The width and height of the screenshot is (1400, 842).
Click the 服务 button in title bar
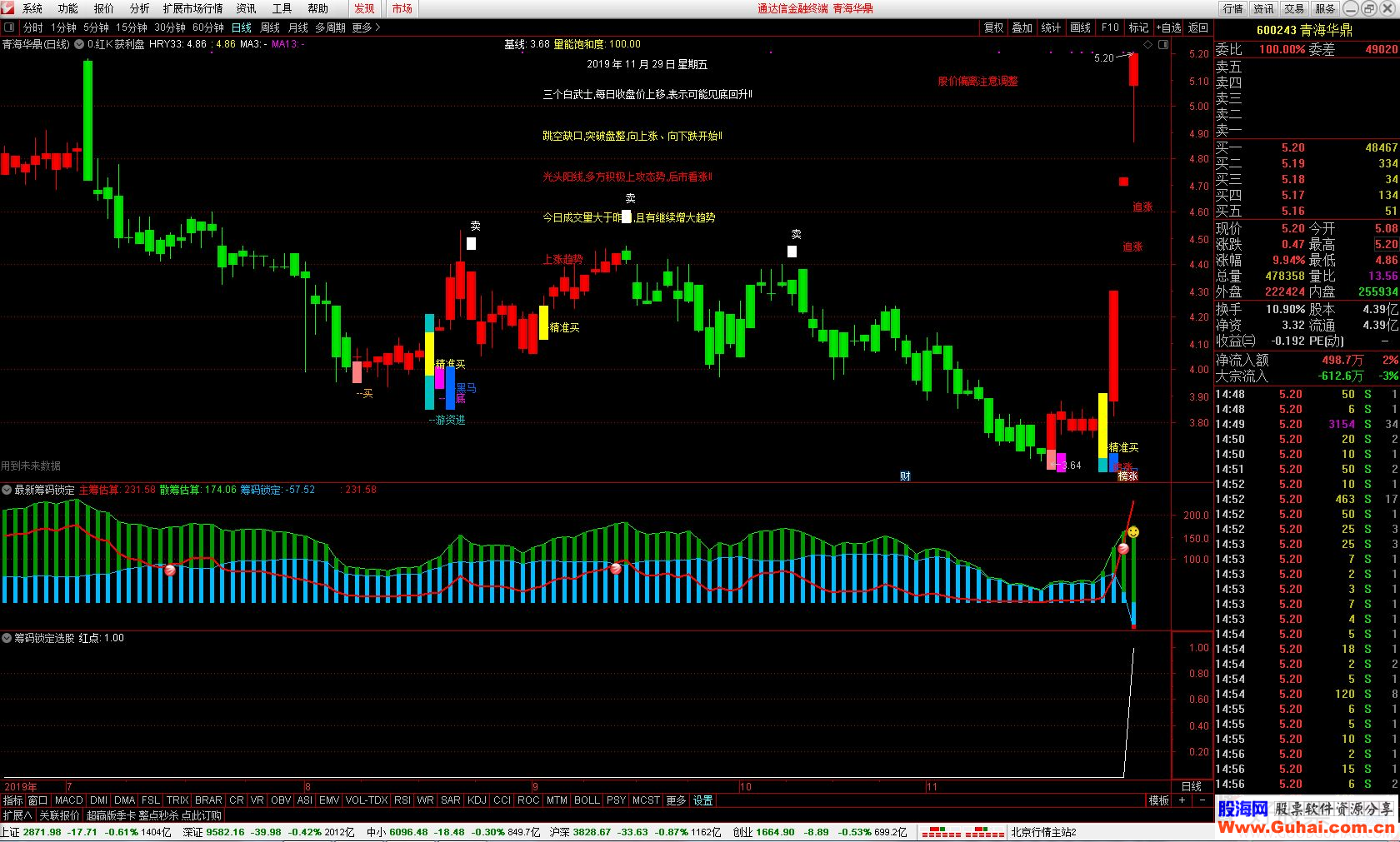click(1325, 8)
